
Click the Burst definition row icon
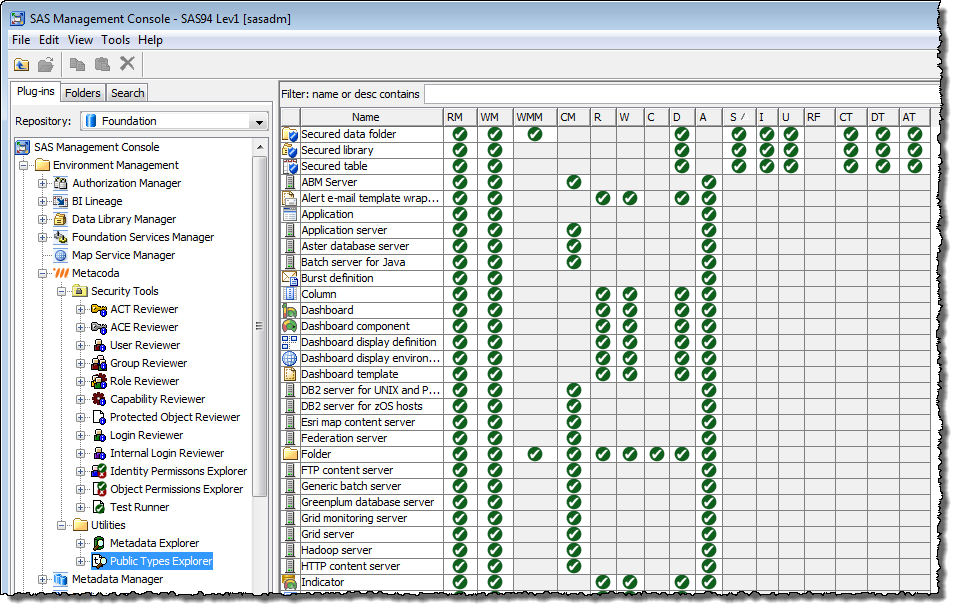click(x=290, y=278)
